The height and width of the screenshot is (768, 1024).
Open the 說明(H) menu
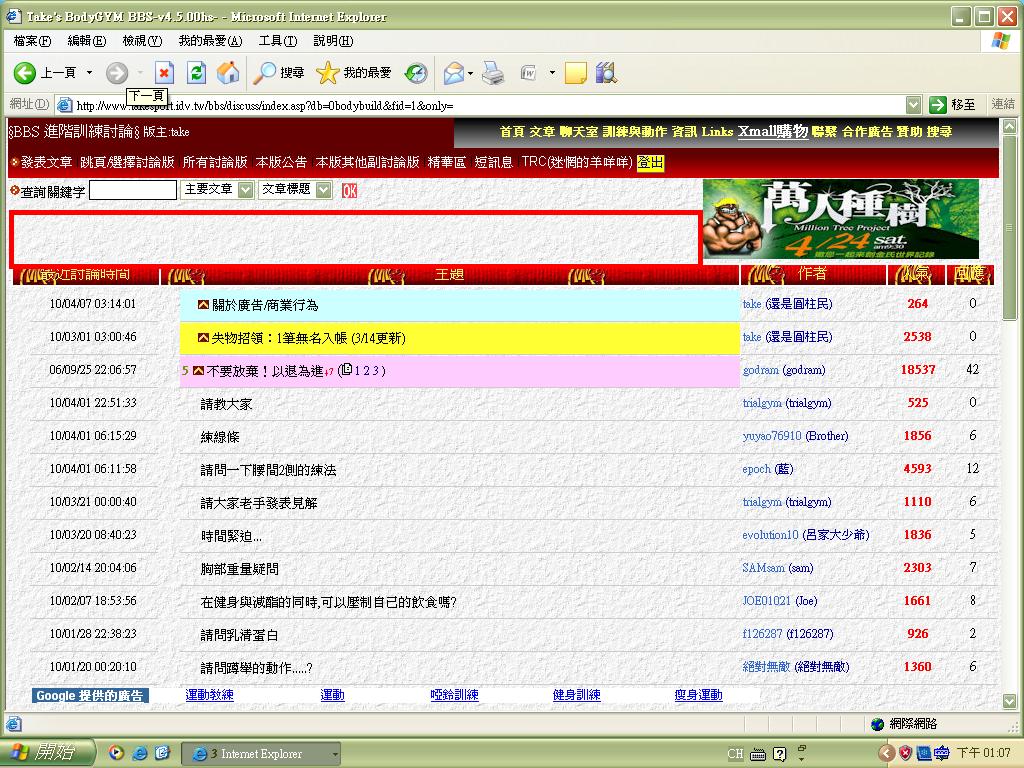(333, 41)
